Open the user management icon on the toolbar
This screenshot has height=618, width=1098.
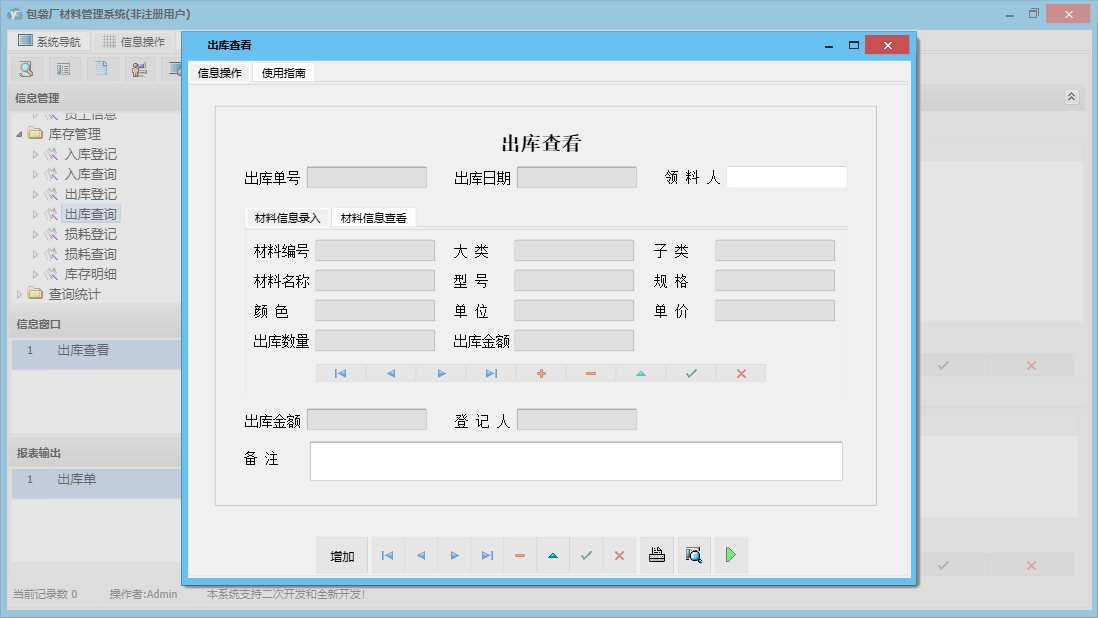(x=137, y=68)
